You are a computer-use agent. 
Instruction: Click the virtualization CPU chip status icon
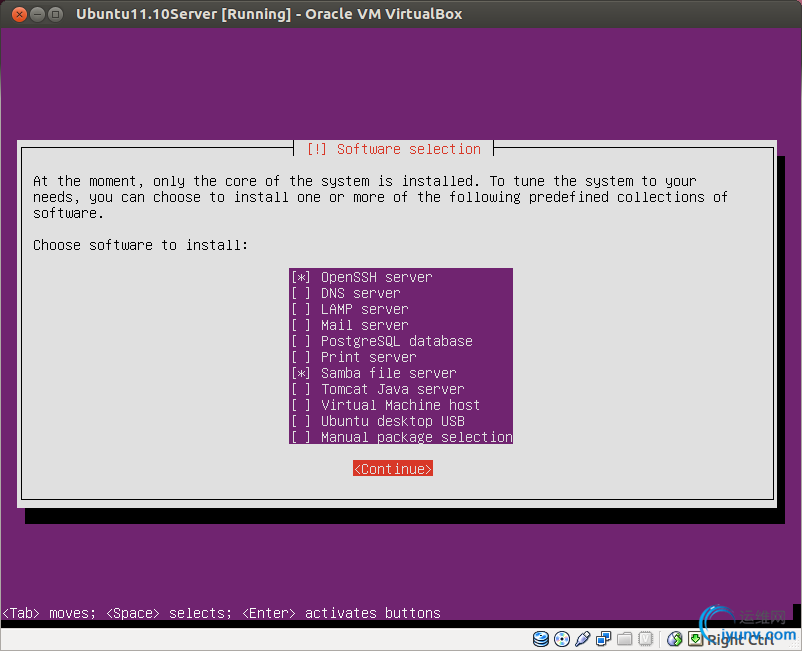645,639
